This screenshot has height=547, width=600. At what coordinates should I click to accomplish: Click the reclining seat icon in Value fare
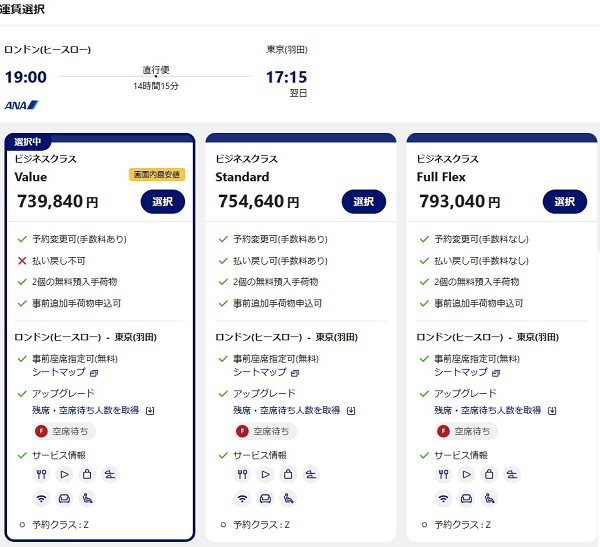tap(89, 499)
